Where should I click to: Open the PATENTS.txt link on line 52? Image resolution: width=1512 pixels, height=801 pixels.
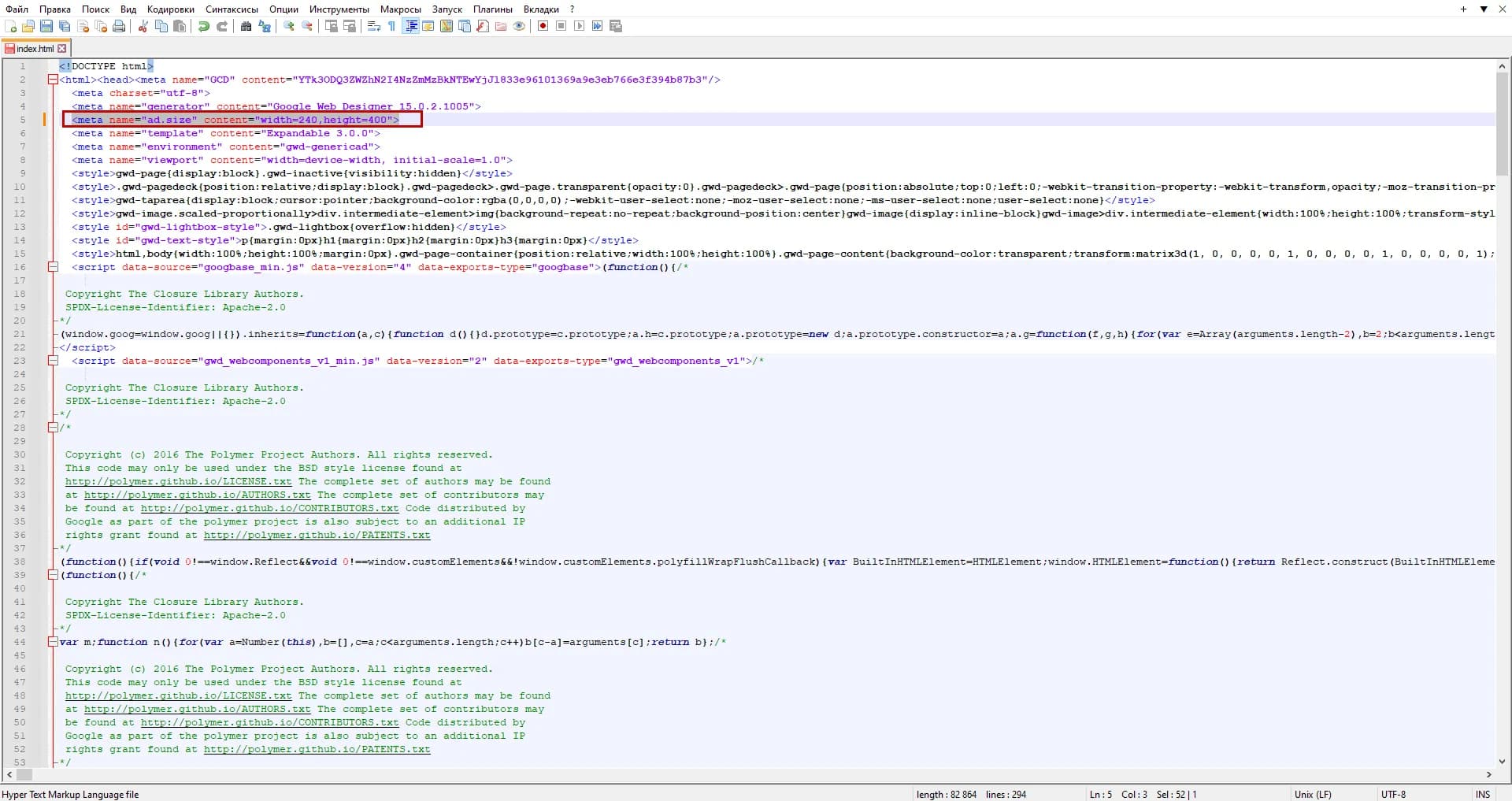click(x=317, y=749)
